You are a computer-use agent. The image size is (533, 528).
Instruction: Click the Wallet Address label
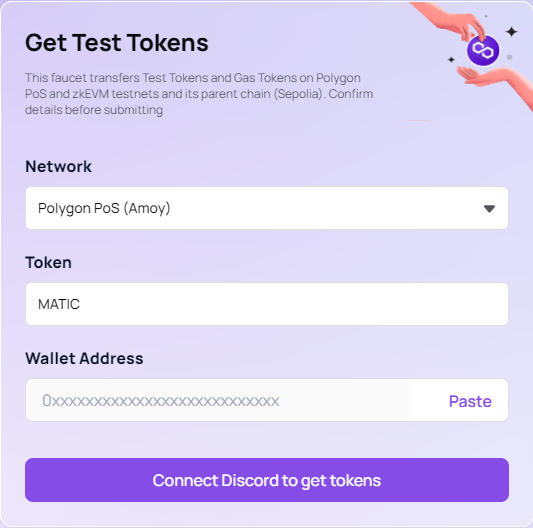[84, 358]
